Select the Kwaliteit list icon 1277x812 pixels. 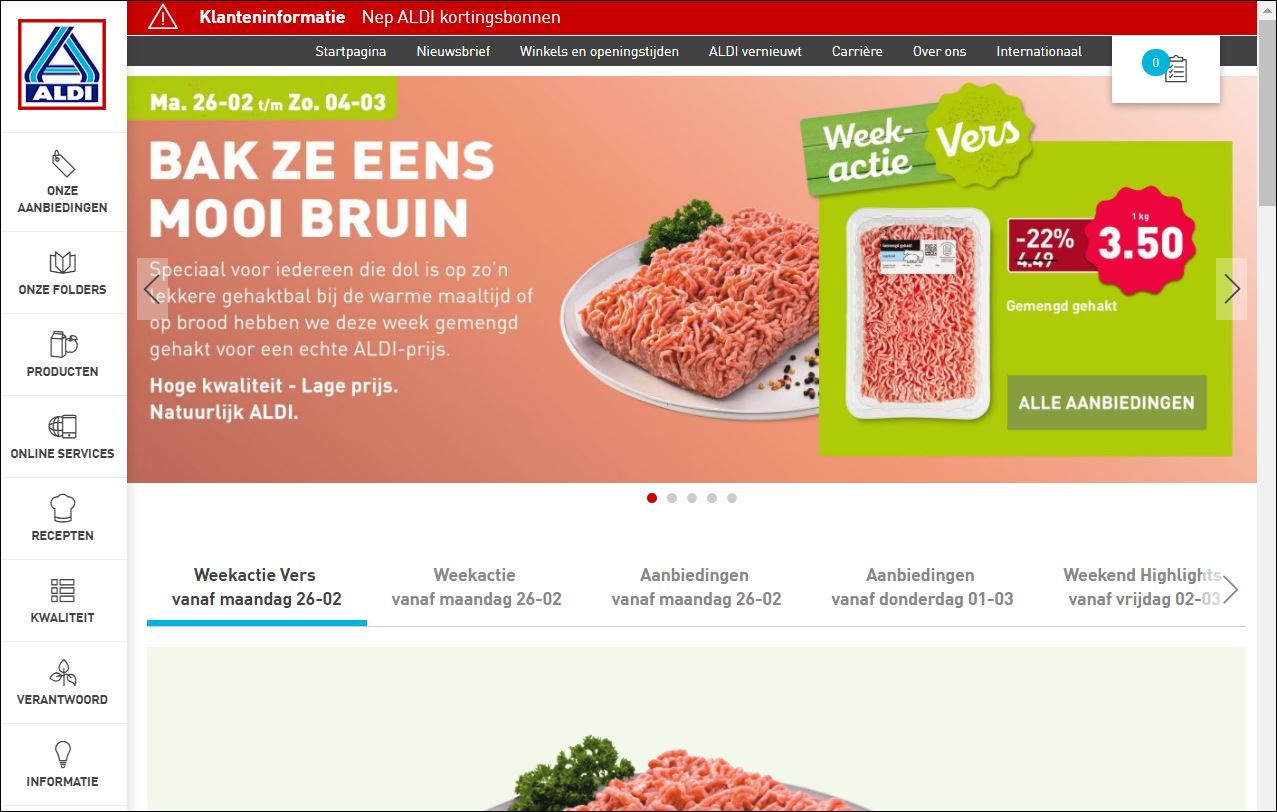click(63, 590)
